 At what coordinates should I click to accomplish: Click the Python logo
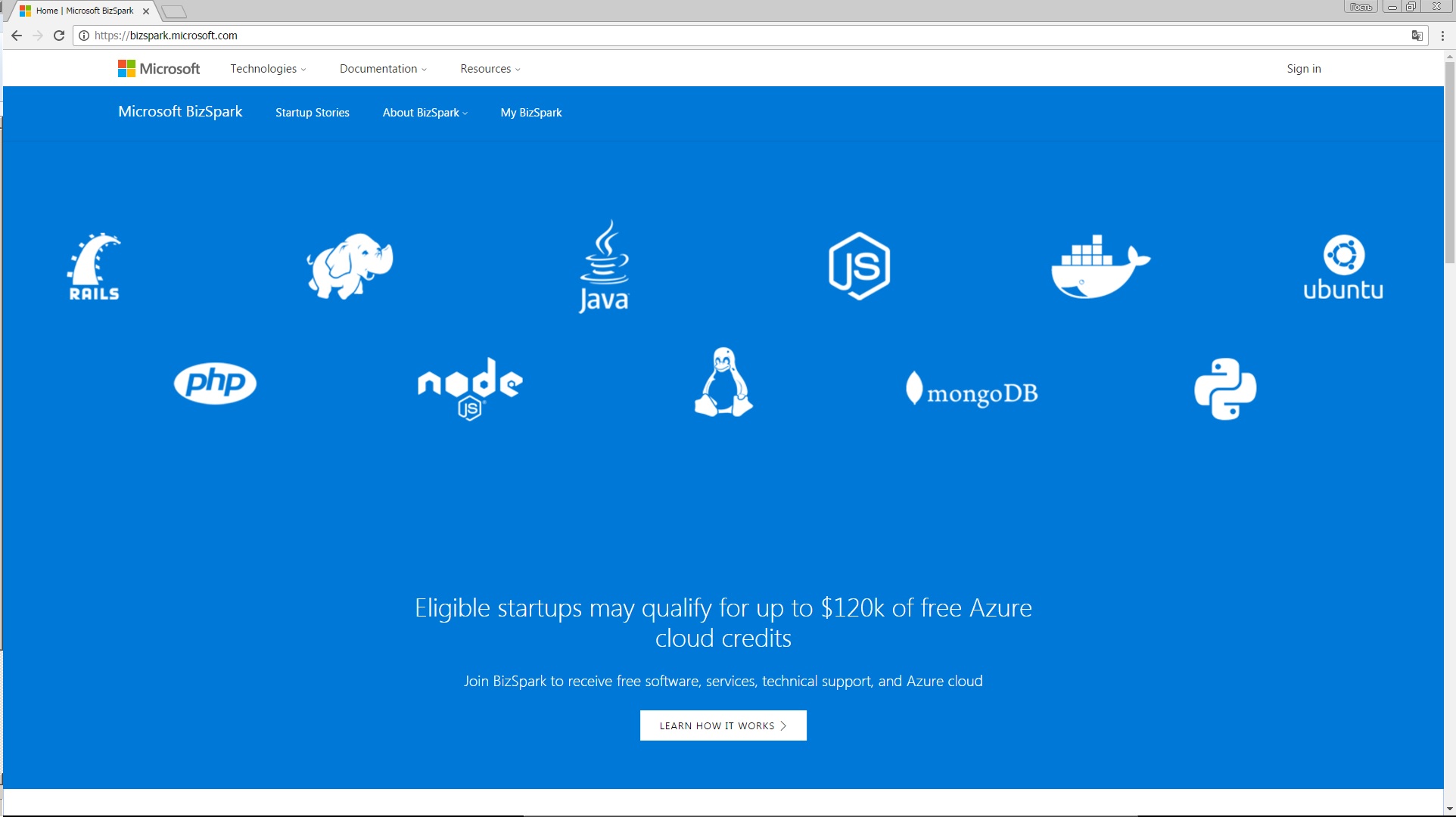tap(1225, 389)
